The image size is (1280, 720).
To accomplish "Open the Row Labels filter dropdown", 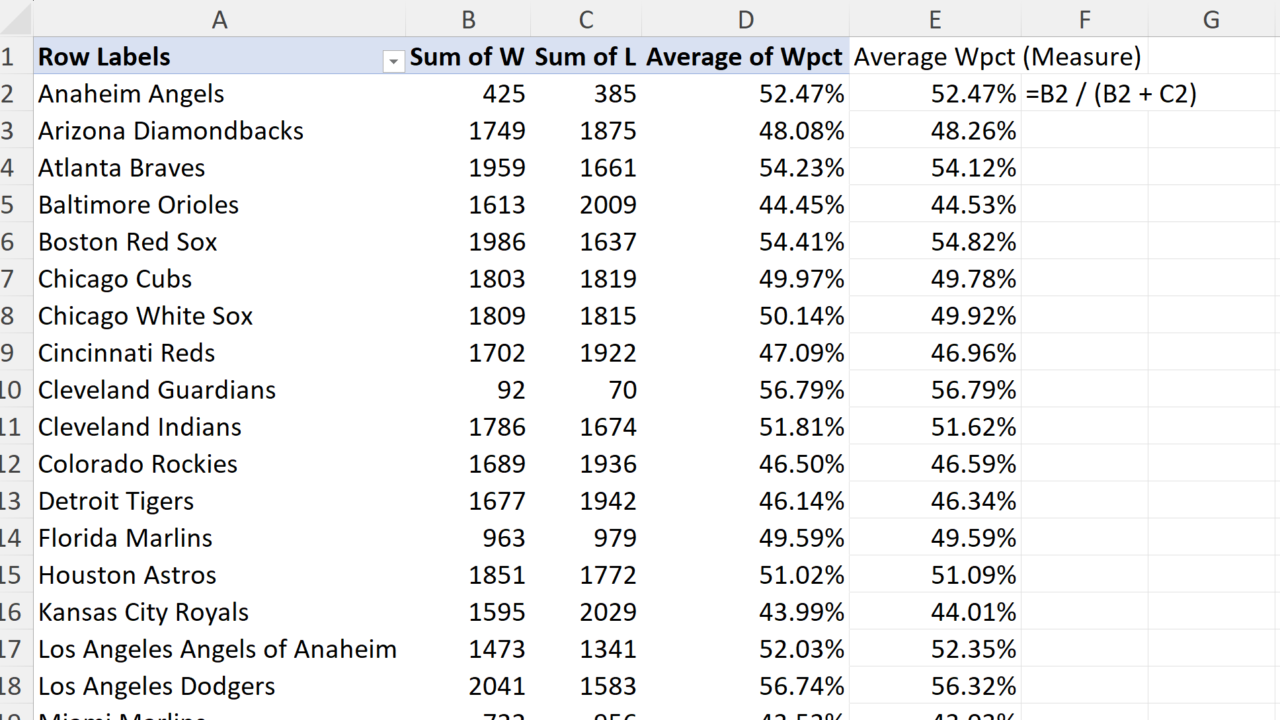I will tap(393, 61).
